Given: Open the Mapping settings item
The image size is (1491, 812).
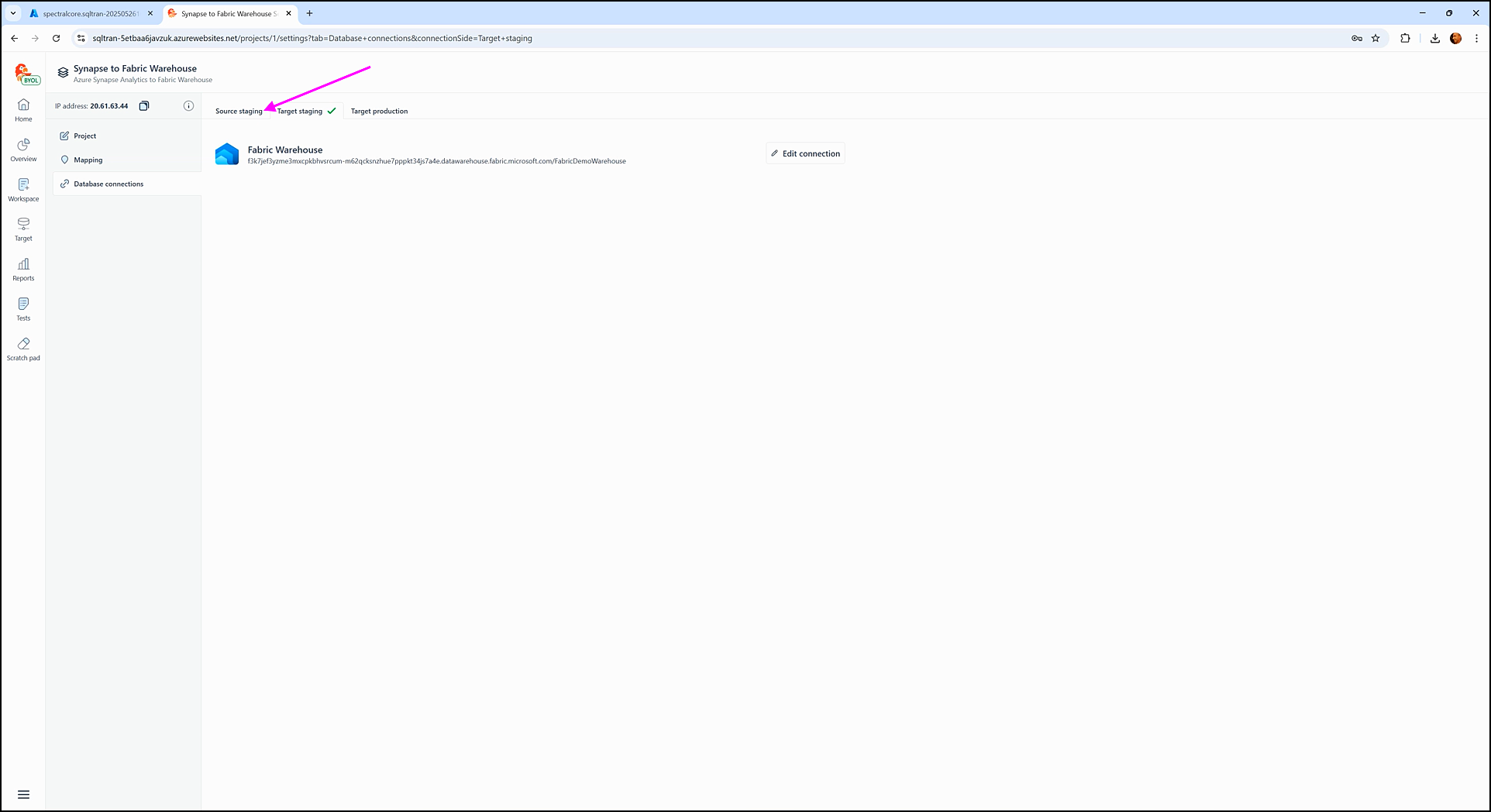Looking at the screenshot, I should click(88, 160).
